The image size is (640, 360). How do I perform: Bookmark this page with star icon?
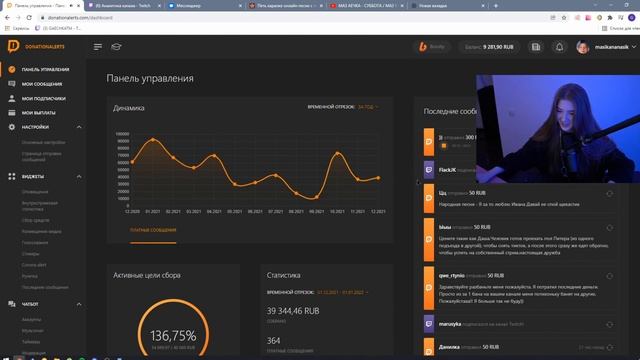point(564,18)
